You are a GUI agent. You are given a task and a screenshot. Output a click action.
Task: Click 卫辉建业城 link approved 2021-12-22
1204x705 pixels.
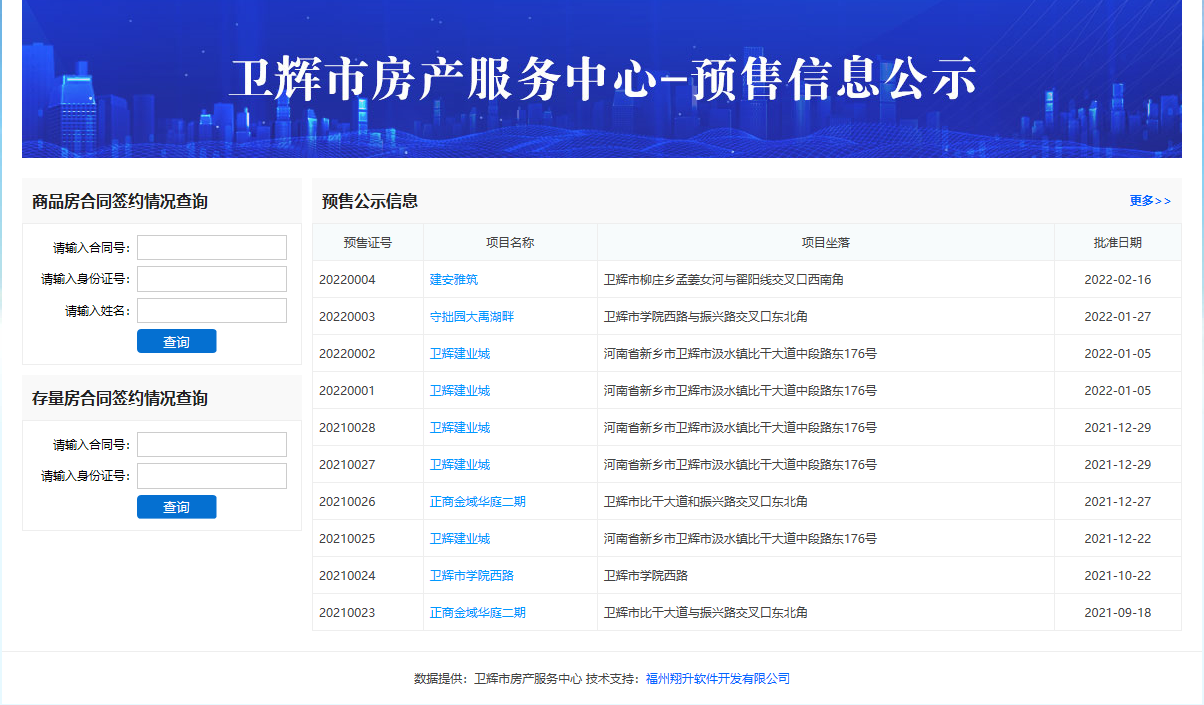tap(460, 539)
